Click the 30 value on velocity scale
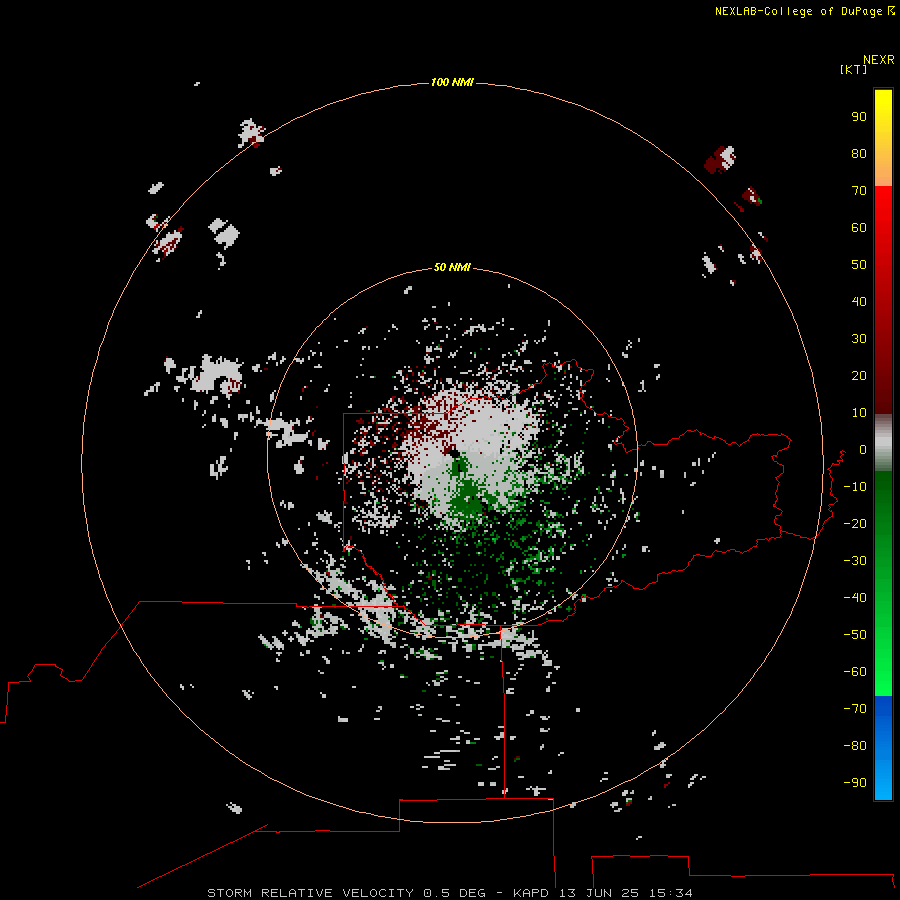The image size is (900, 900). click(859, 339)
